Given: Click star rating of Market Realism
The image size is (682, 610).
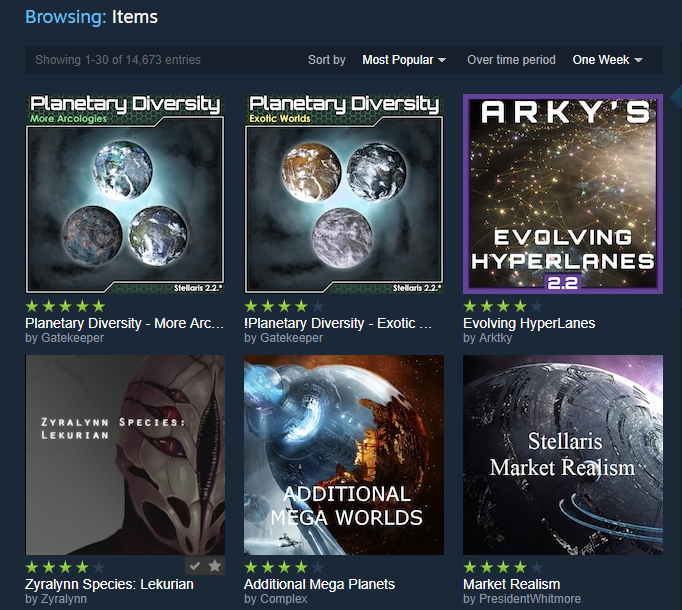Looking at the screenshot, I should (x=503, y=567).
